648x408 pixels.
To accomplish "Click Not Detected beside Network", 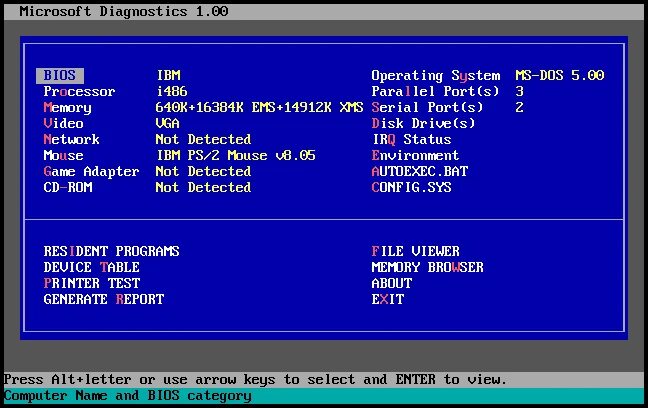I will (203, 139).
